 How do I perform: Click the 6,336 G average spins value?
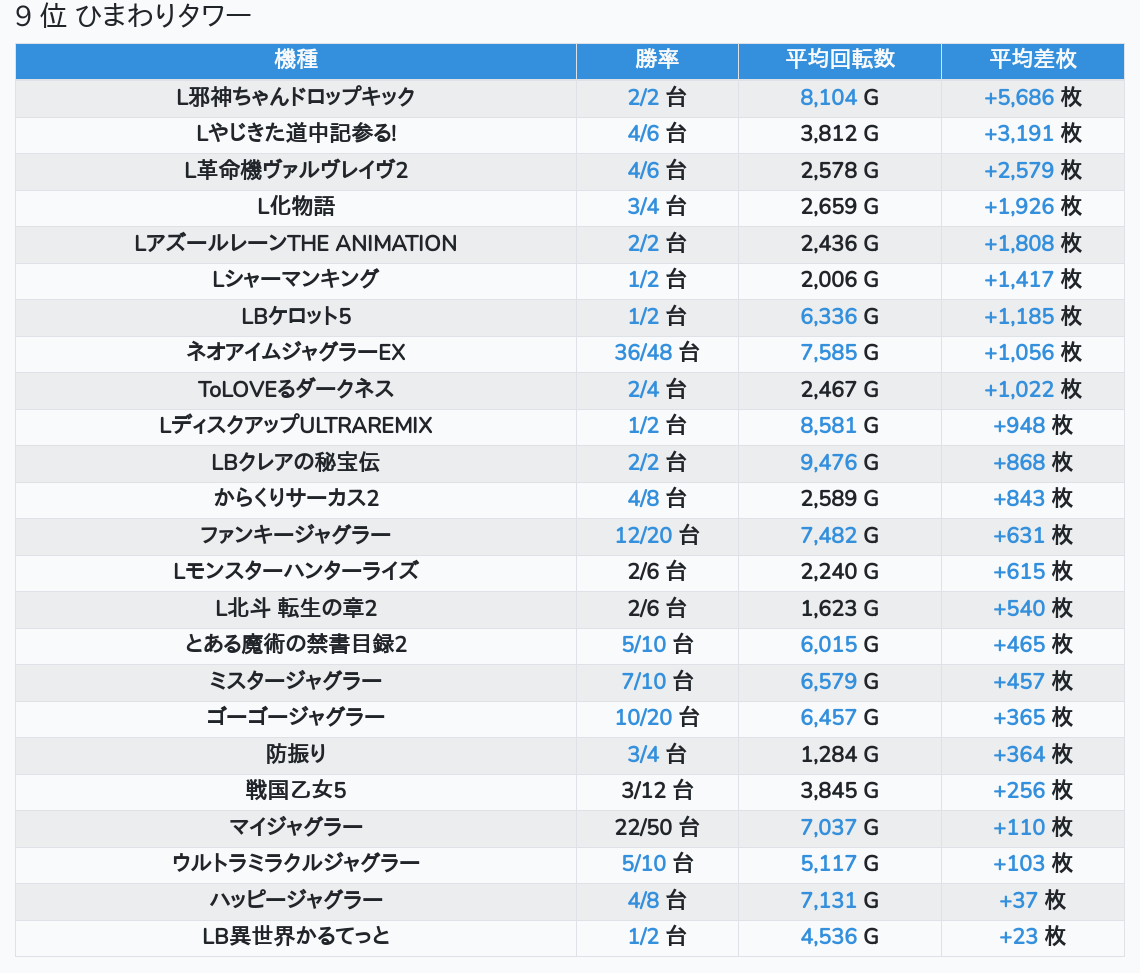(x=840, y=316)
